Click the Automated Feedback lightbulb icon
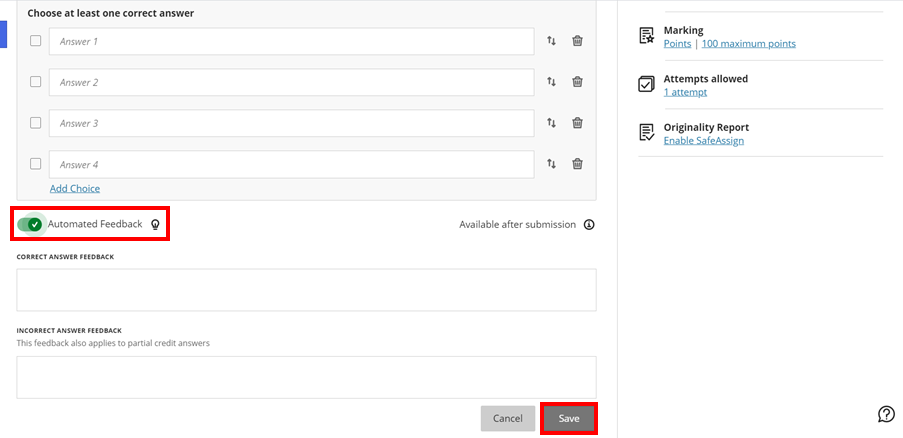 coord(155,224)
